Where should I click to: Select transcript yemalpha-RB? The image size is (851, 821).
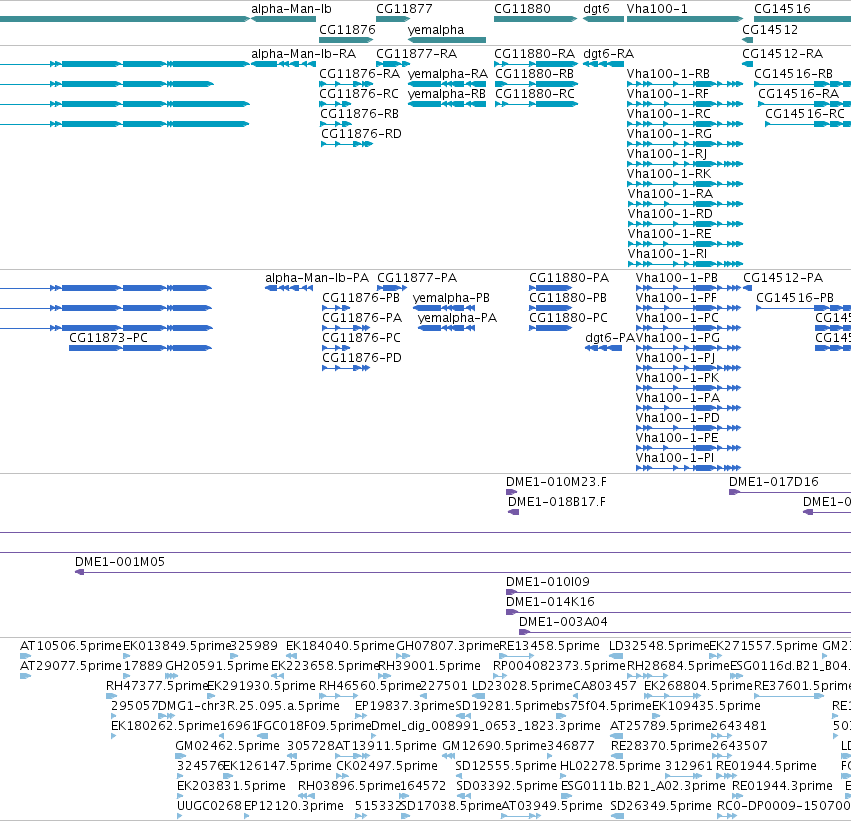coord(447,94)
